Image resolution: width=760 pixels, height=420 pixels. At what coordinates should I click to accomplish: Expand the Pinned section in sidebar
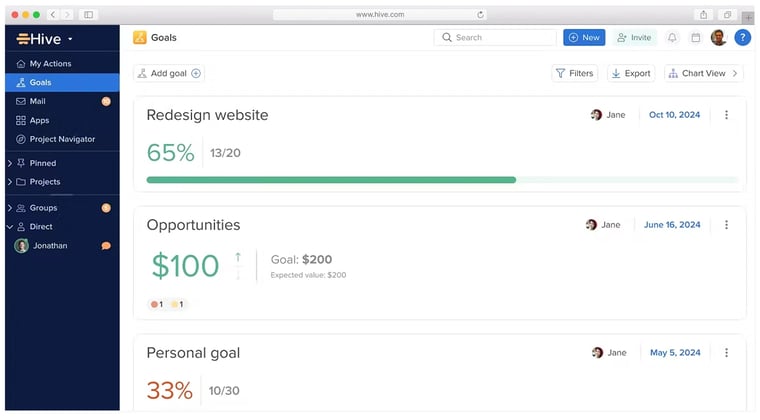(x=10, y=163)
